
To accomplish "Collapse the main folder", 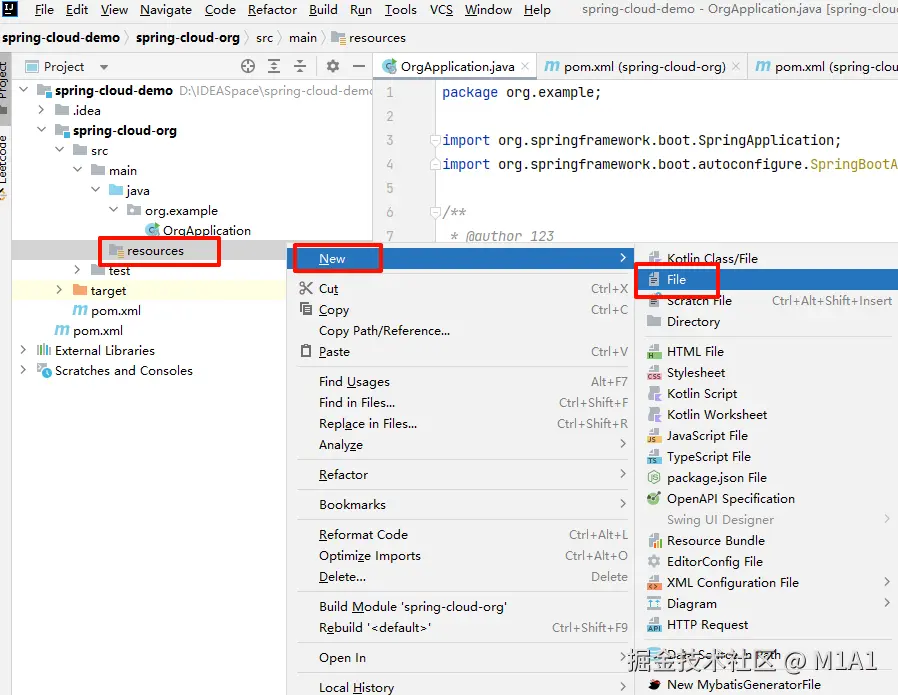I will tap(77, 169).
